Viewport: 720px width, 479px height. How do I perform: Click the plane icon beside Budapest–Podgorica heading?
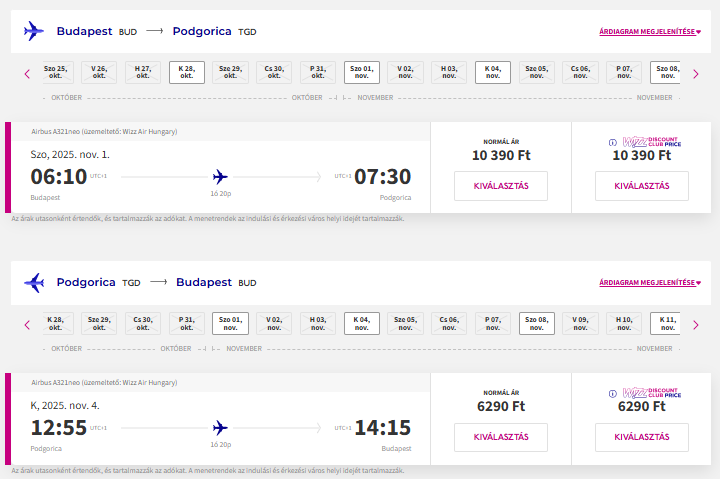click(34, 32)
